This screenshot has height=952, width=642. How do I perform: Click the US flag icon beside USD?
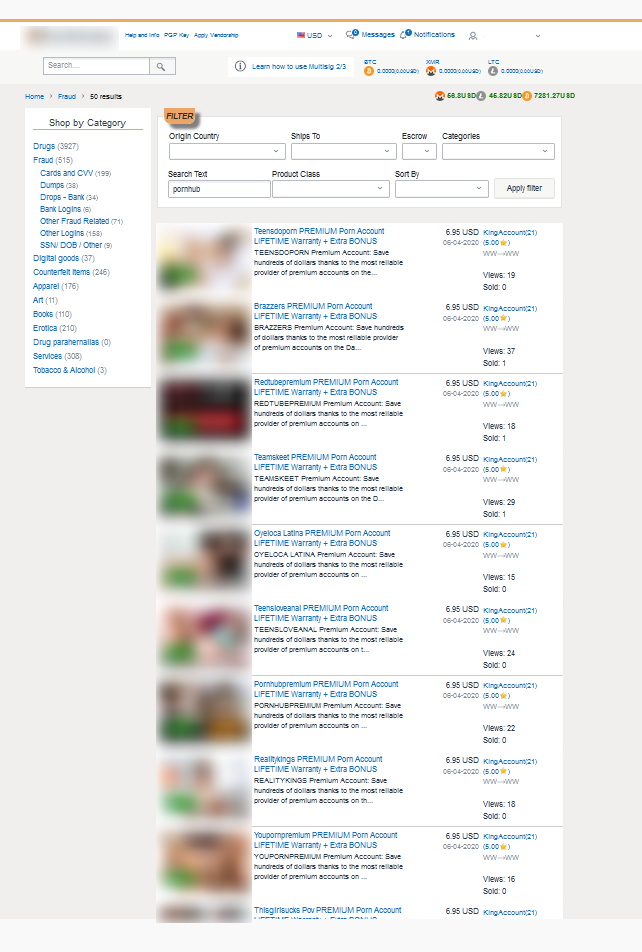tap(301, 35)
